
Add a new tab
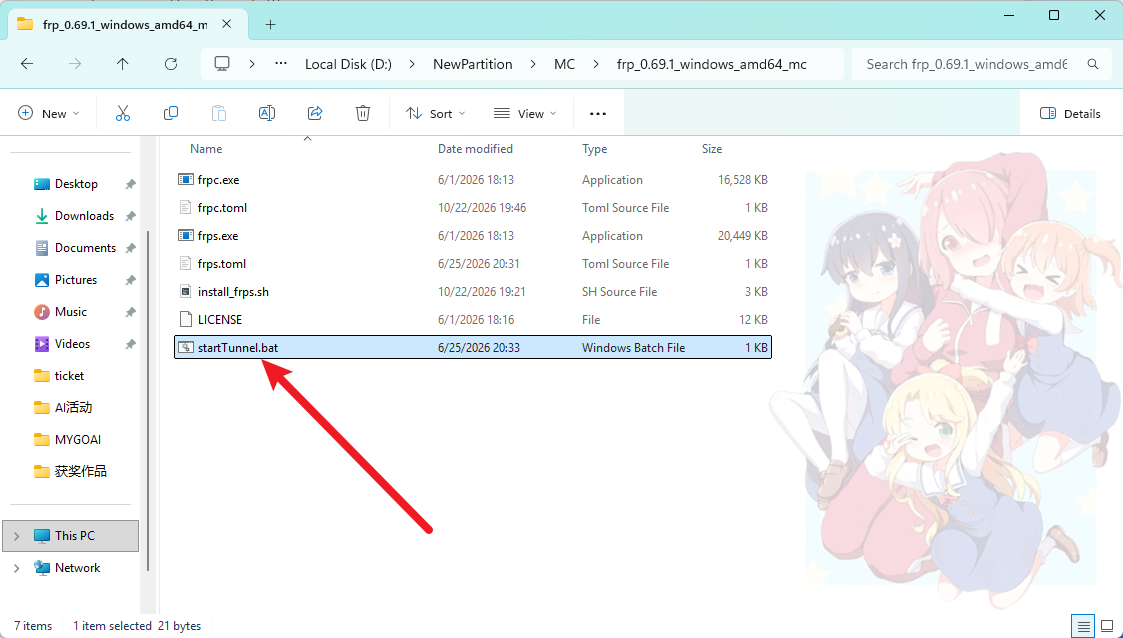[270, 24]
